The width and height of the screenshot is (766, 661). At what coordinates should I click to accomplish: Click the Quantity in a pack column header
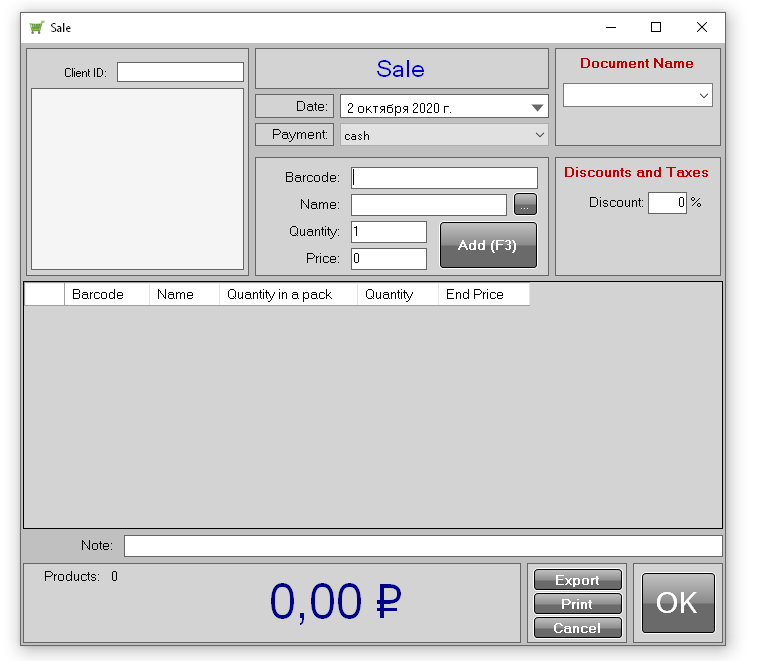288,294
